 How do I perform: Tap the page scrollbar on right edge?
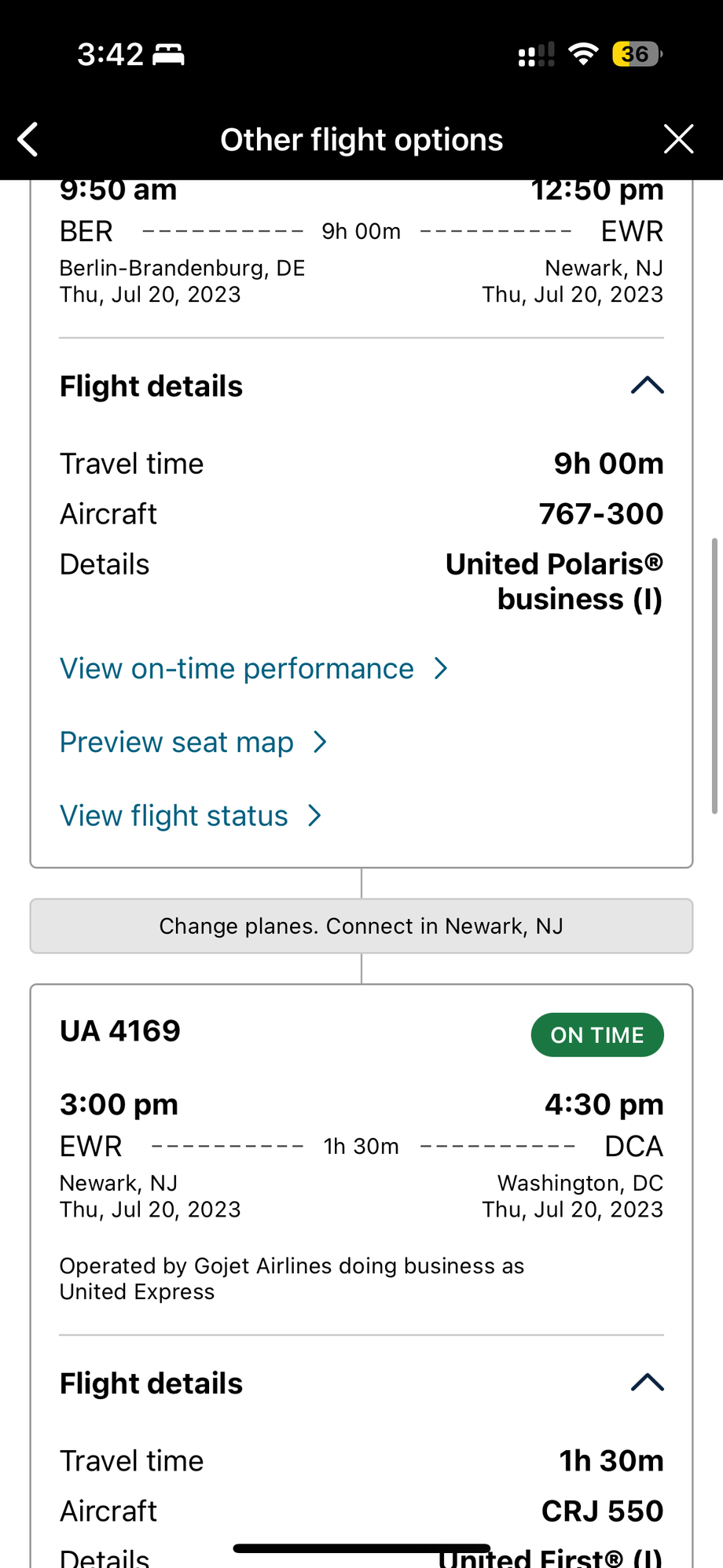tap(714, 676)
